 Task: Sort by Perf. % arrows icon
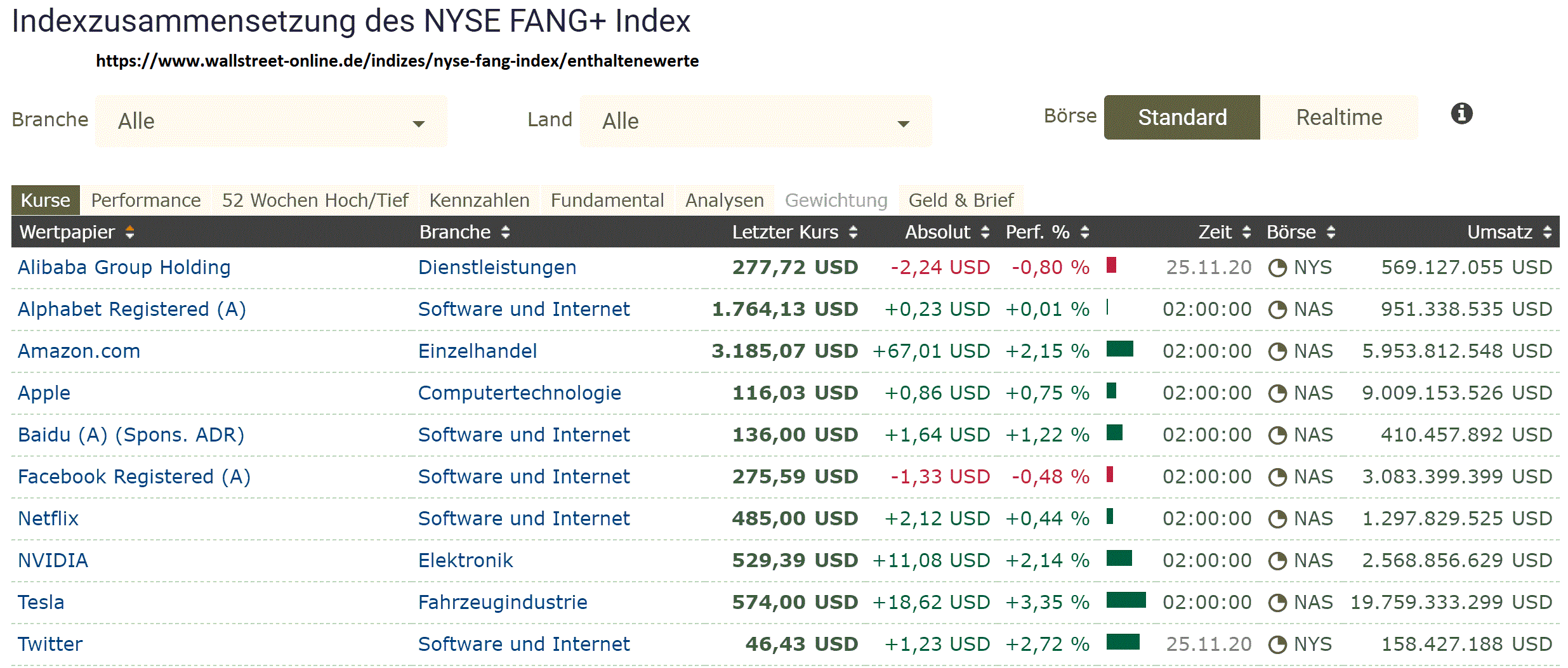[x=1085, y=232]
